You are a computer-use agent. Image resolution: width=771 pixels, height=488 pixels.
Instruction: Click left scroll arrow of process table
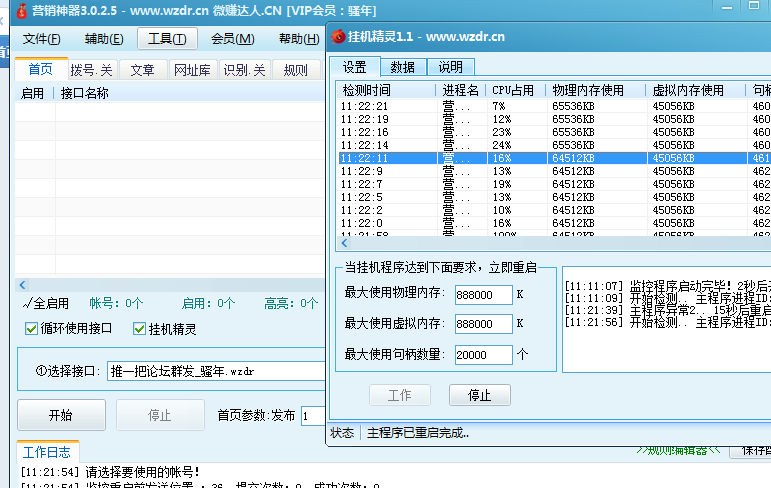(x=345, y=243)
